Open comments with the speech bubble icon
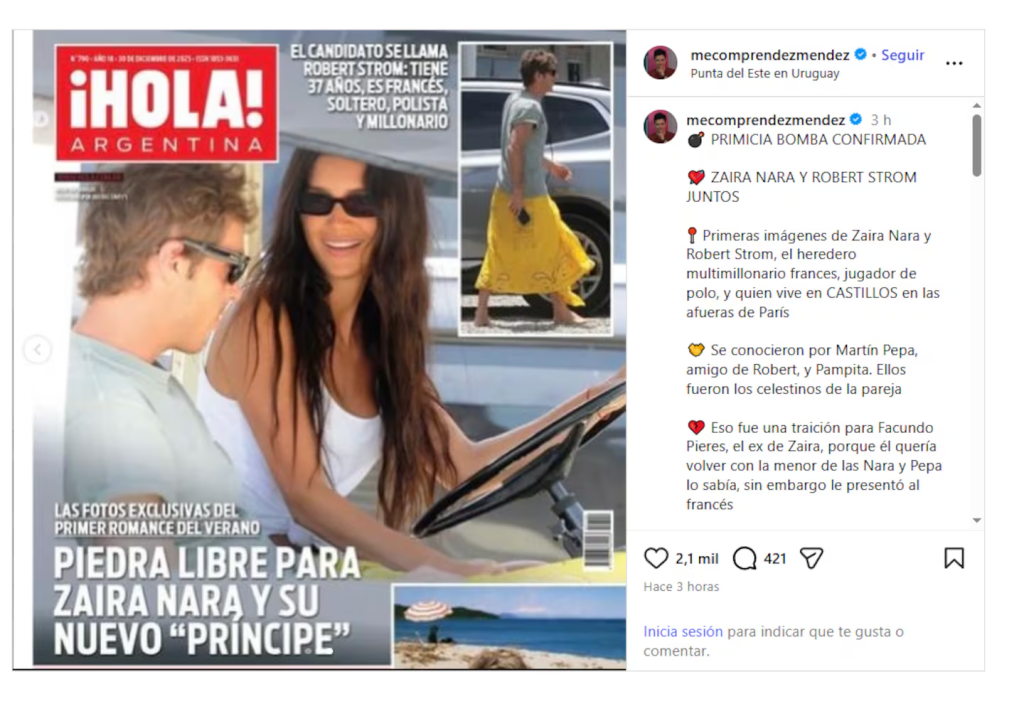The image size is (1024, 721). [x=744, y=558]
